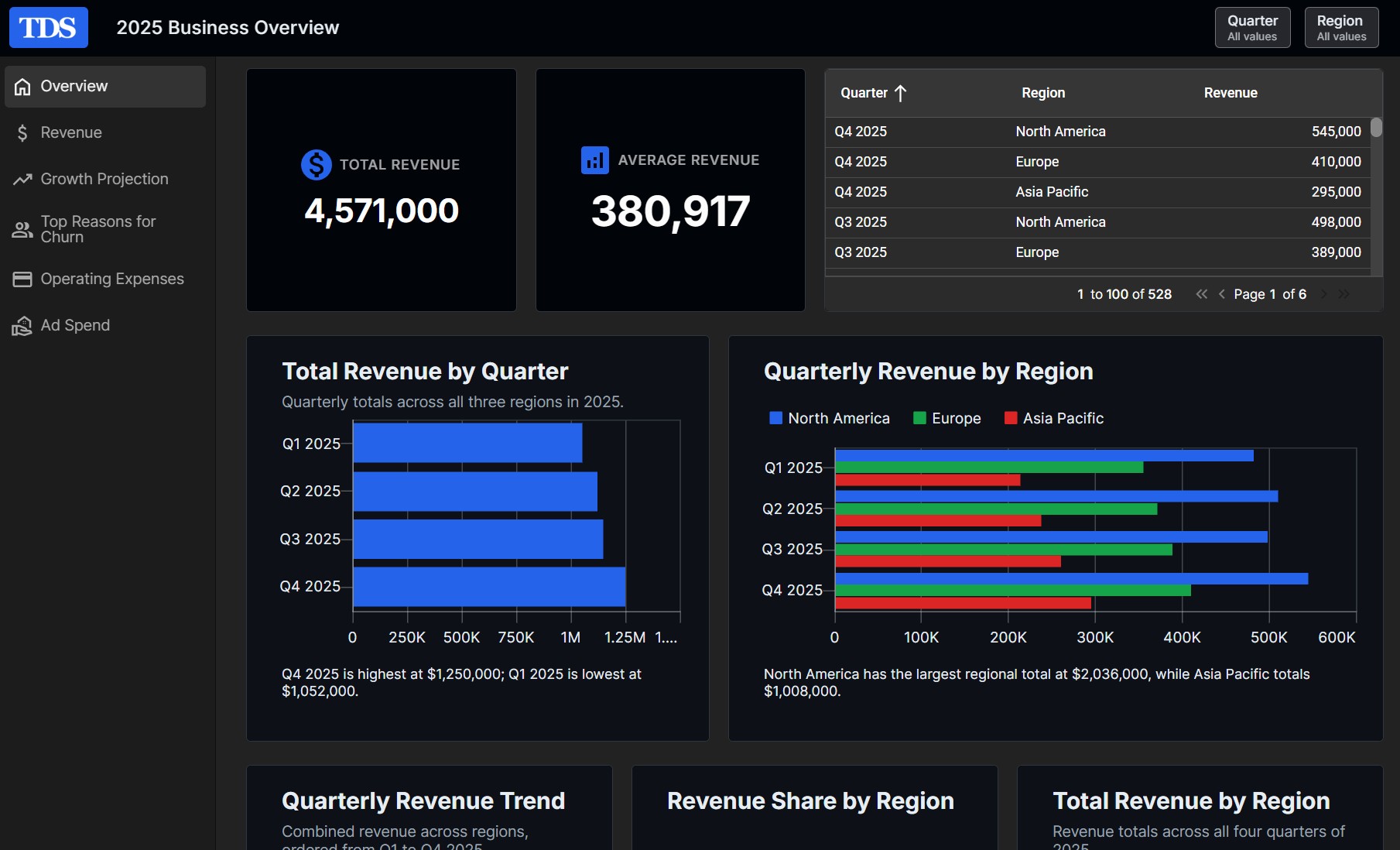
Task: Click the Growth Projection trend icon
Action: tap(22, 180)
